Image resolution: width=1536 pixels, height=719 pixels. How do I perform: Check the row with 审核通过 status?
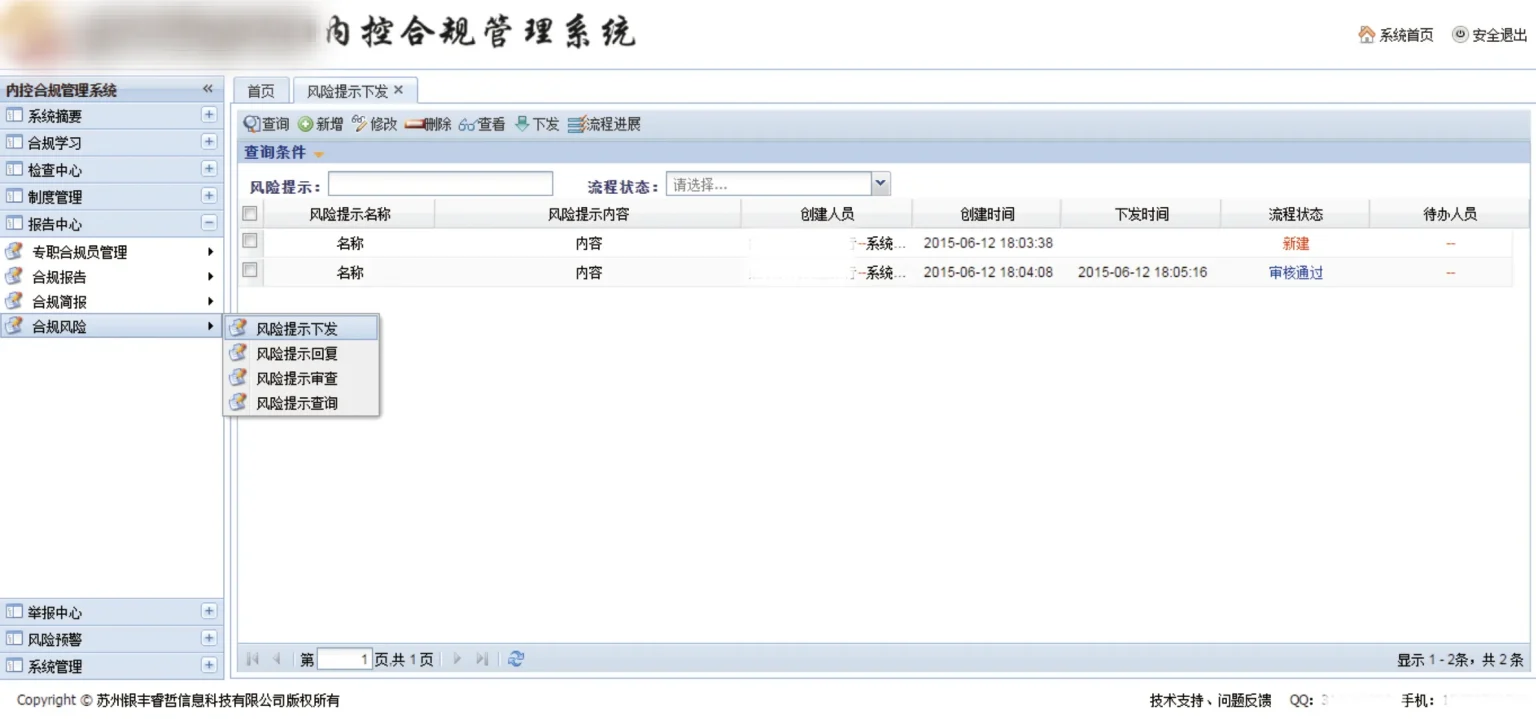[x=250, y=271]
